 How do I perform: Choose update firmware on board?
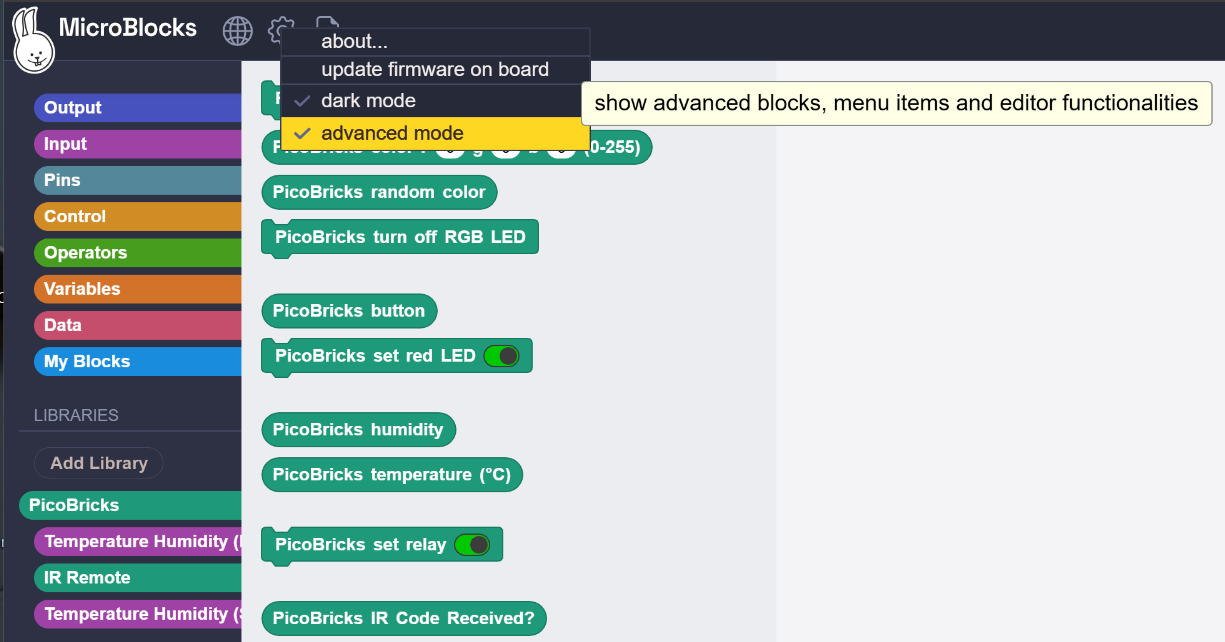[435, 70]
